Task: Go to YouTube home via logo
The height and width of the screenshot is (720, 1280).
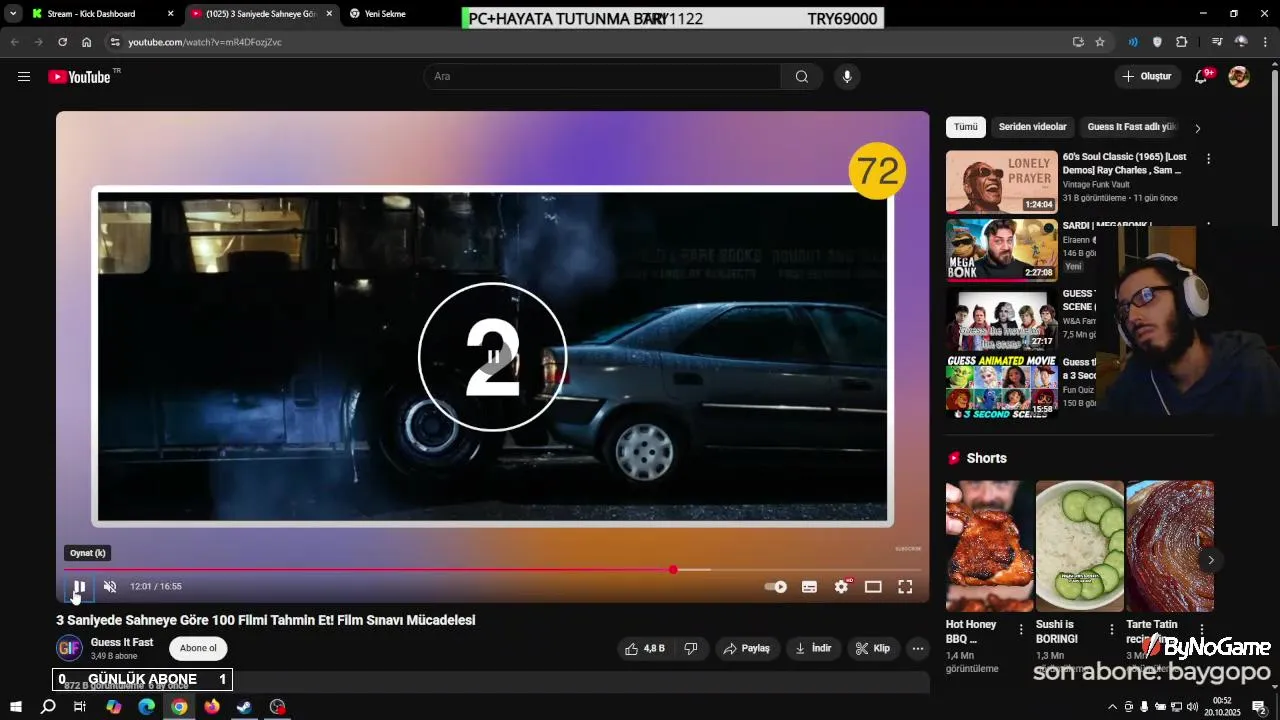Action: pos(80,77)
